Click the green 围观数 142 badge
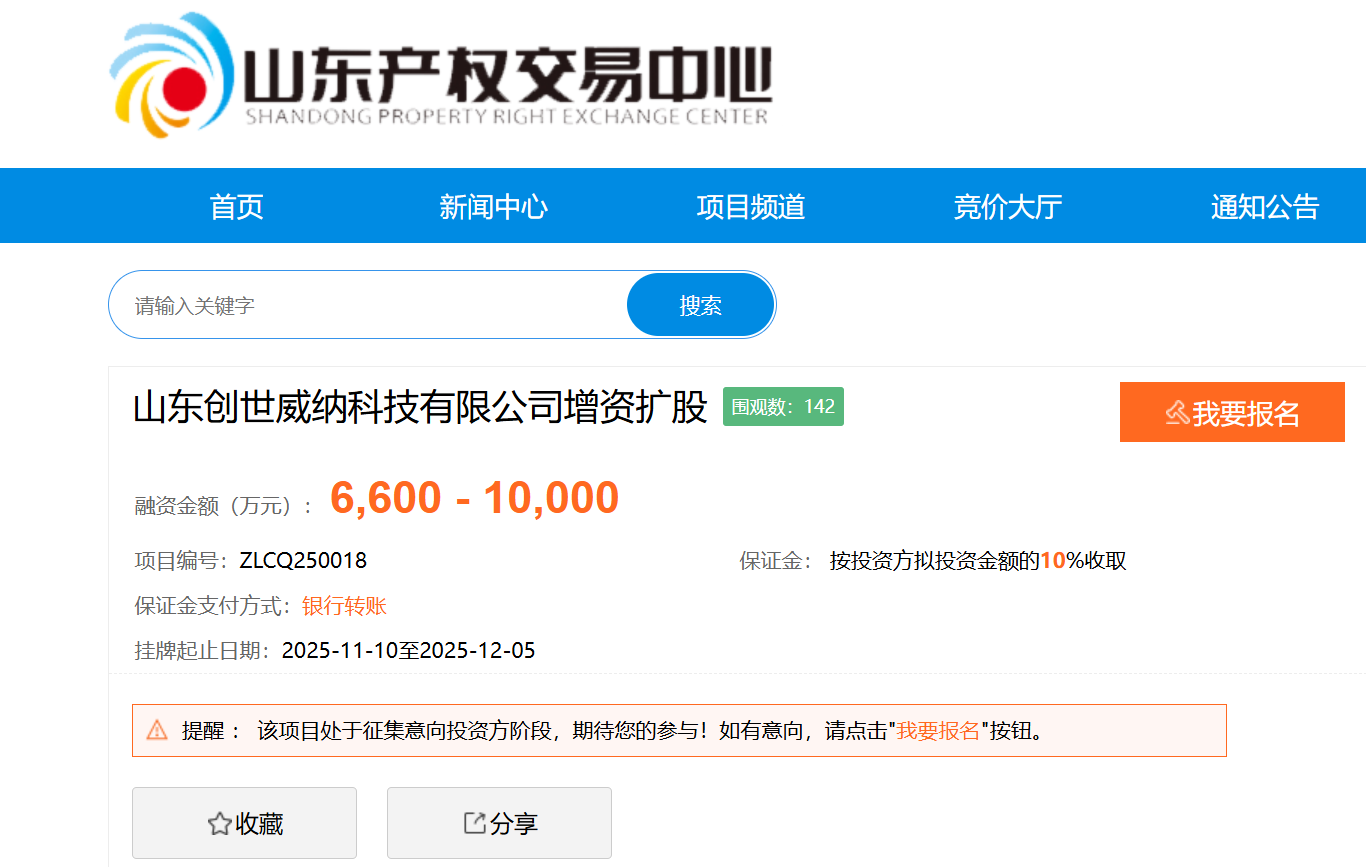 (x=783, y=407)
